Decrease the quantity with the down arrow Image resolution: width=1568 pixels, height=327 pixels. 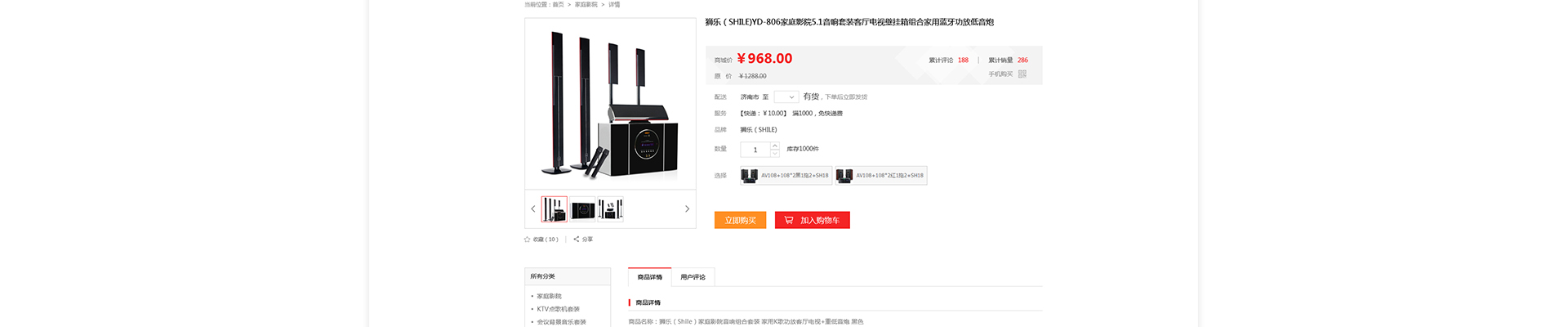click(775, 153)
